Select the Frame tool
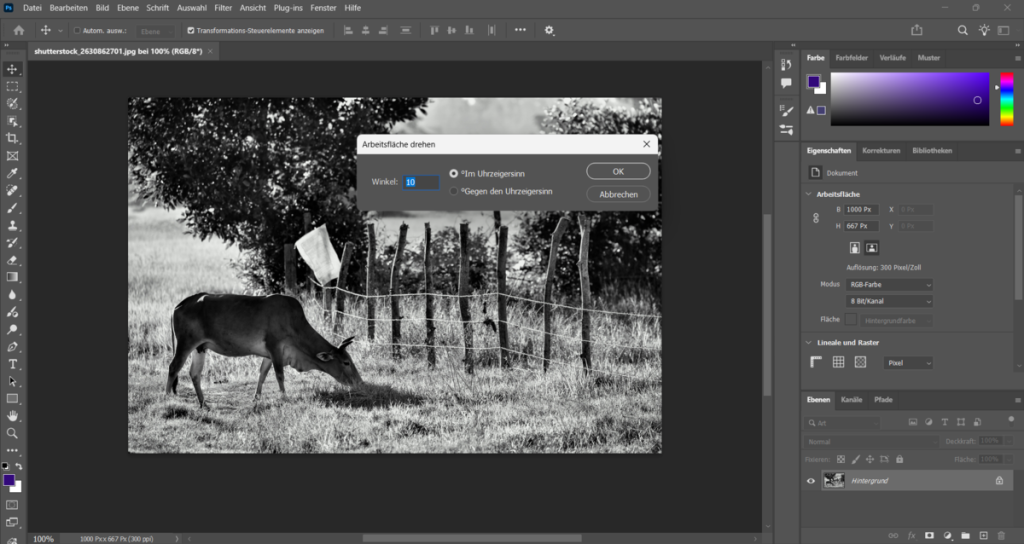Screen dimensions: 1024x544 [x=12, y=156]
